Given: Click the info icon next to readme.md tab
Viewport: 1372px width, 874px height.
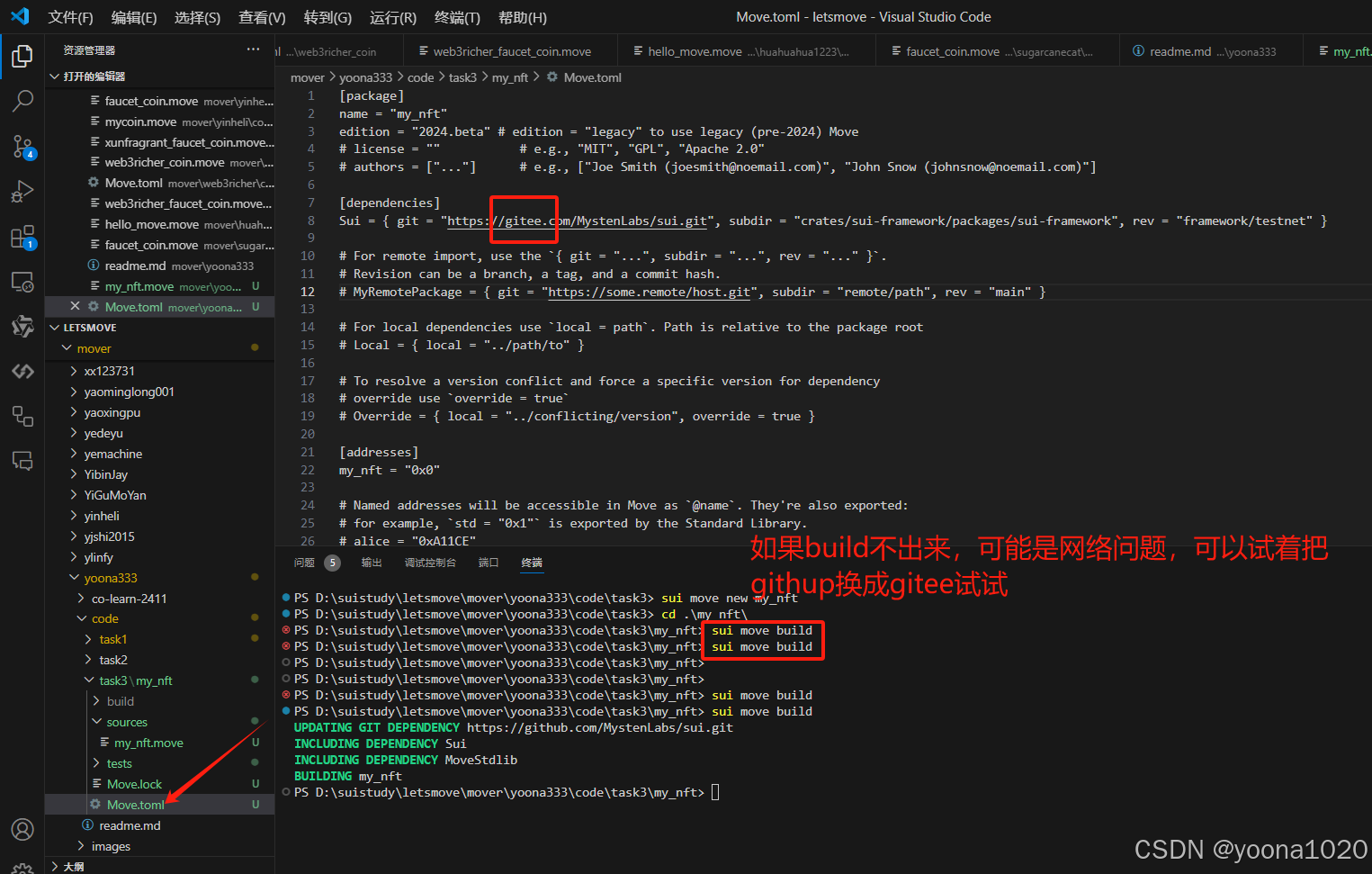Looking at the screenshot, I should tap(1138, 51).
